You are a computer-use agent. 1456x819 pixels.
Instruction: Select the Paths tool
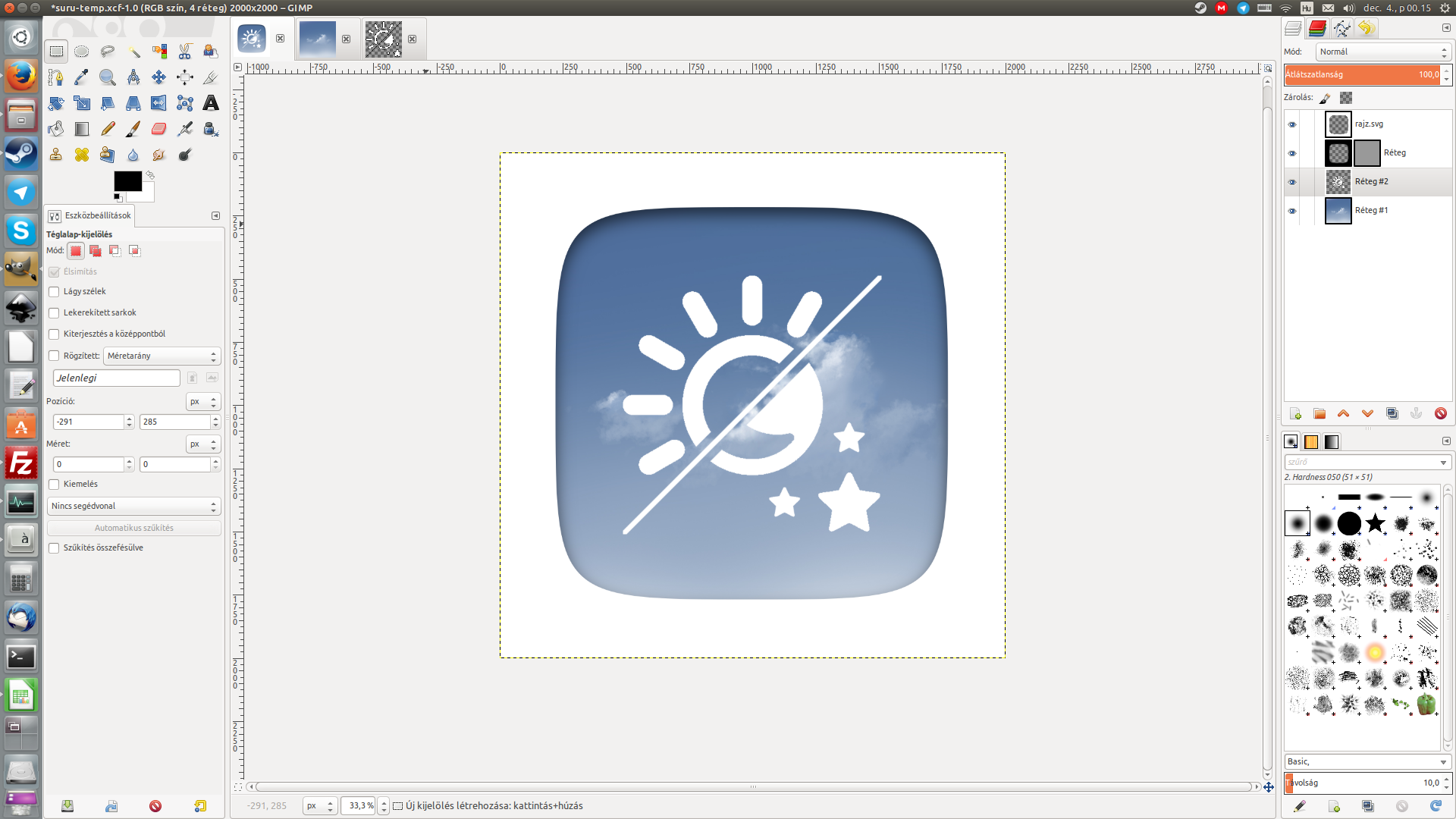click(x=56, y=77)
